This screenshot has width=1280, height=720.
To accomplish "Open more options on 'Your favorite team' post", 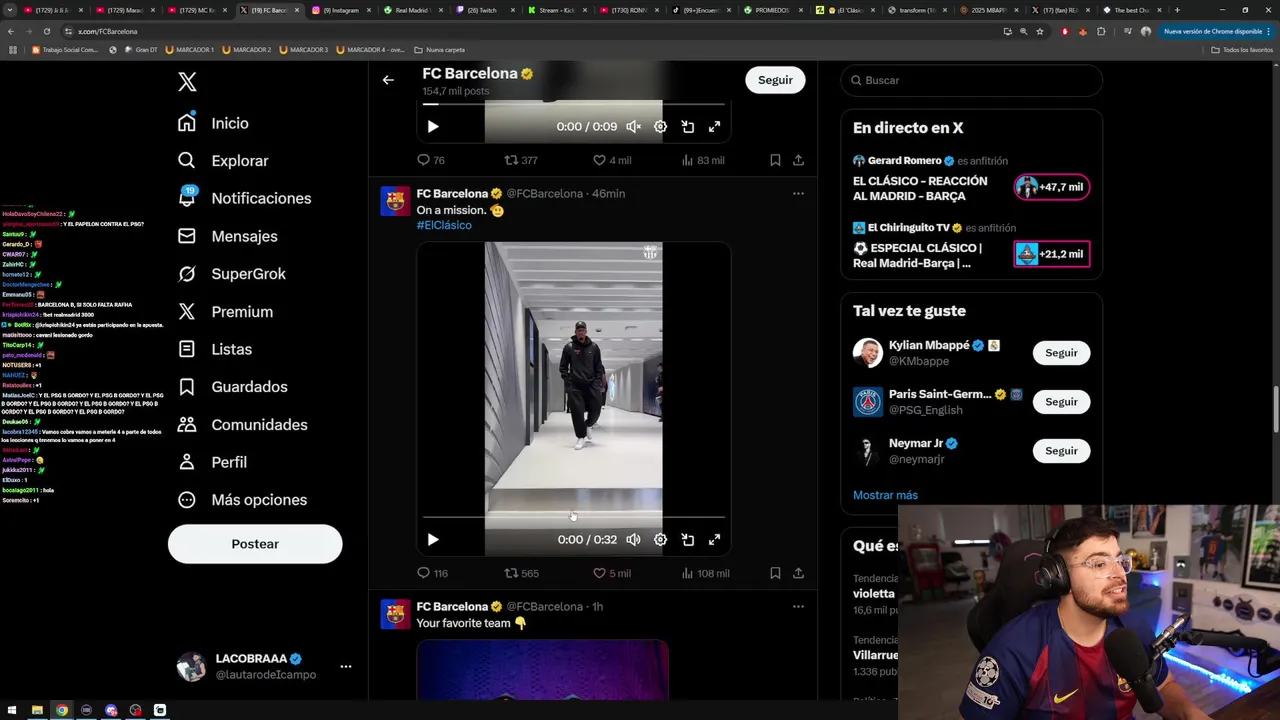I will pyautogui.click(x=798, y=606).
